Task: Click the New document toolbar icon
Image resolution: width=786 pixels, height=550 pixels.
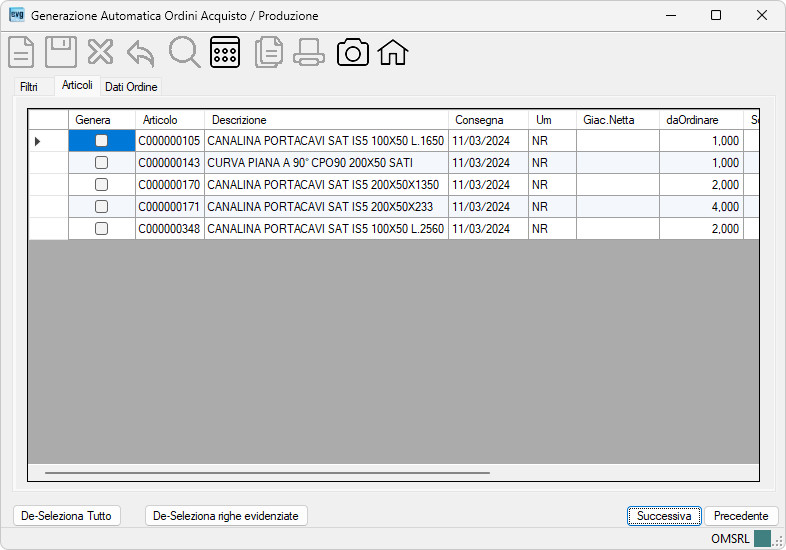Action: pyautogui.click(x=21, y=52)
